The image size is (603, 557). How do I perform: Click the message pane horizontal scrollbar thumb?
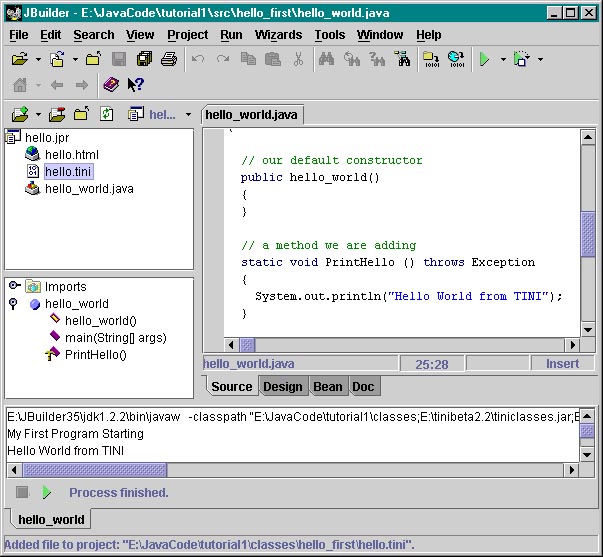coord(94,470)
